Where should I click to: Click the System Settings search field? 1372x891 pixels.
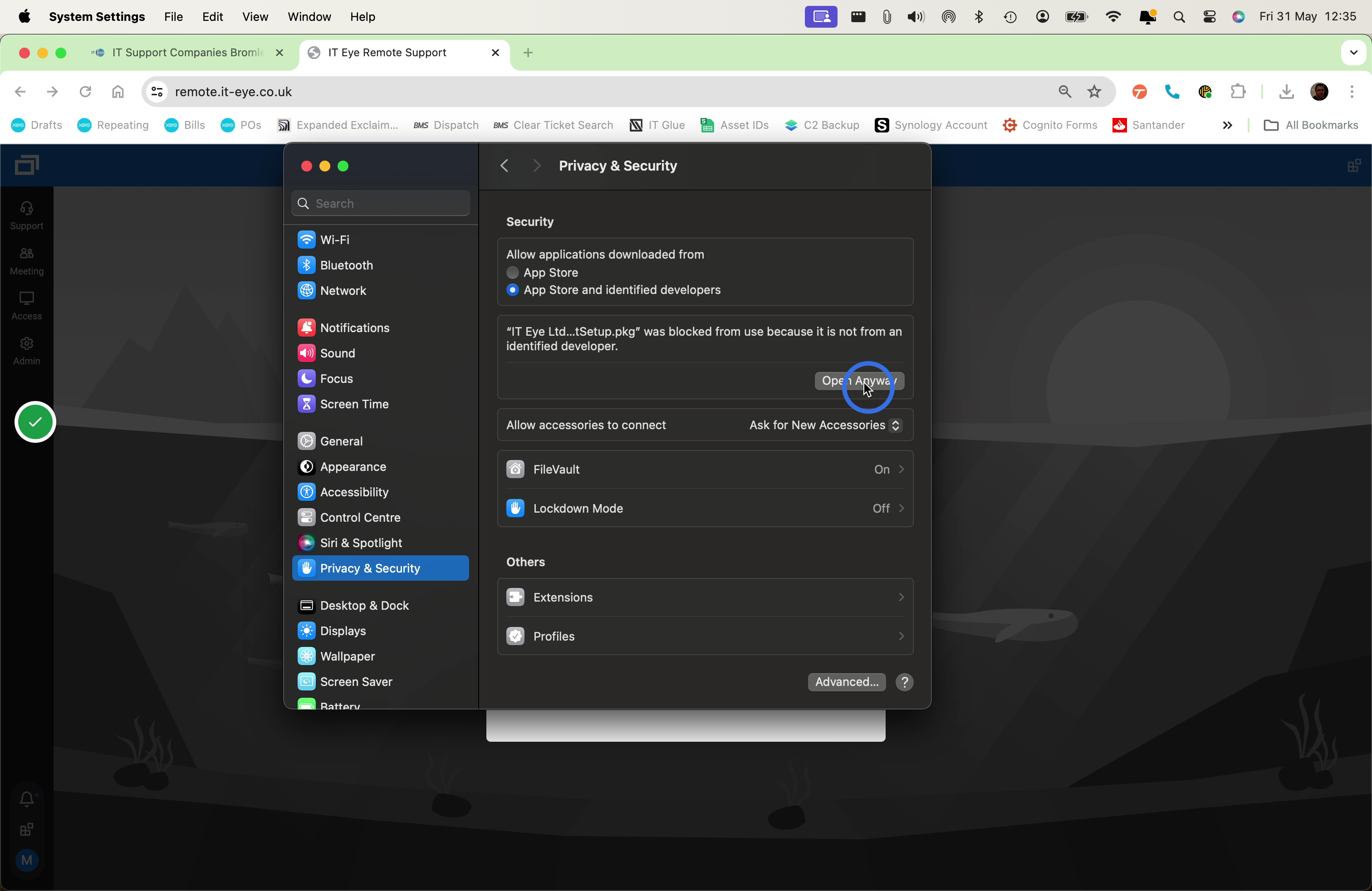[381, 203]
